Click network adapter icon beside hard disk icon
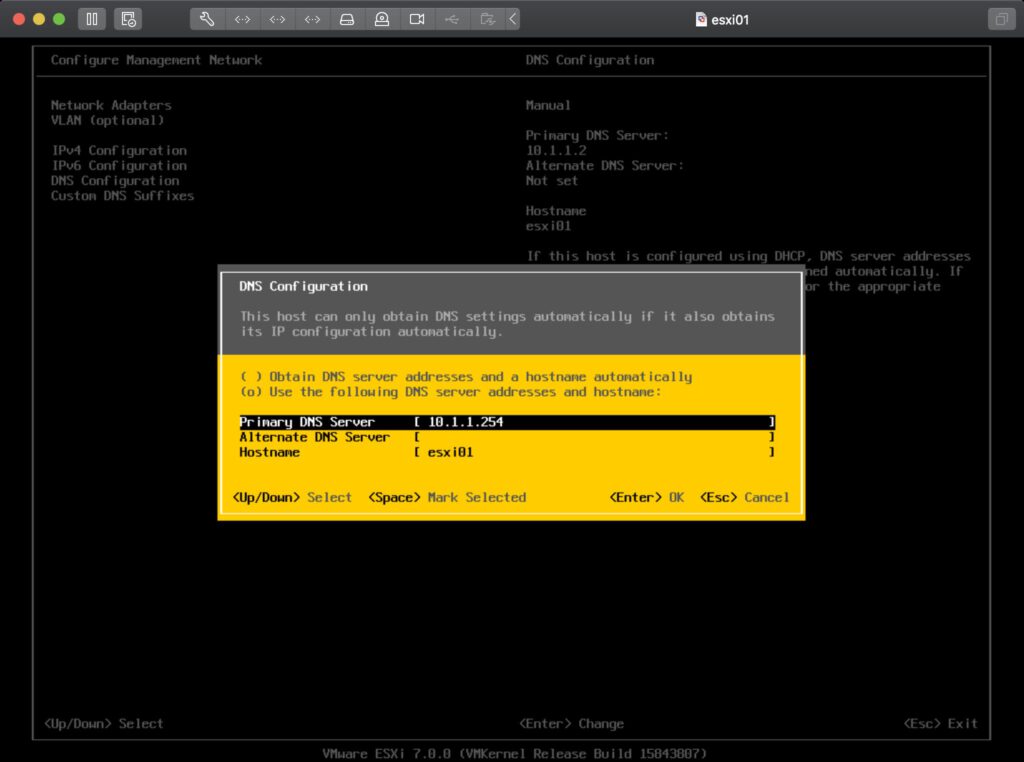Screen dimensions: 1024x762 click(312, 19)
